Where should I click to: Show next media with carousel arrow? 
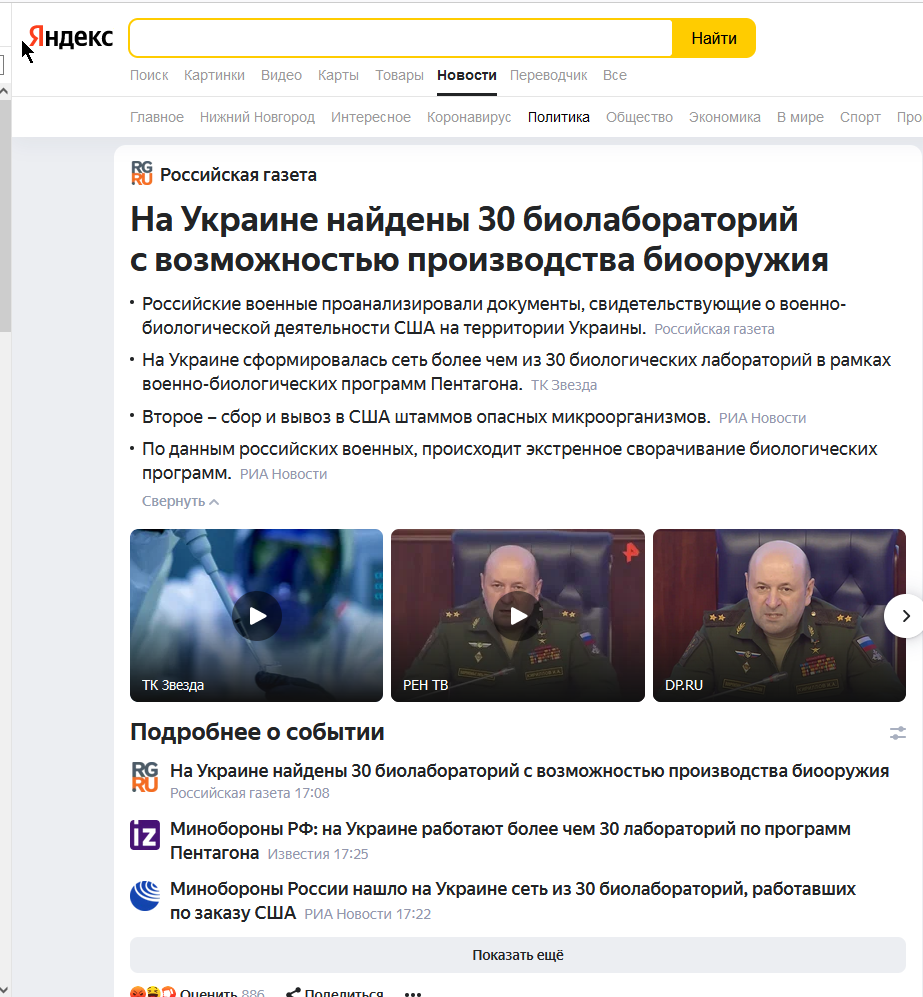coord(905,615)
